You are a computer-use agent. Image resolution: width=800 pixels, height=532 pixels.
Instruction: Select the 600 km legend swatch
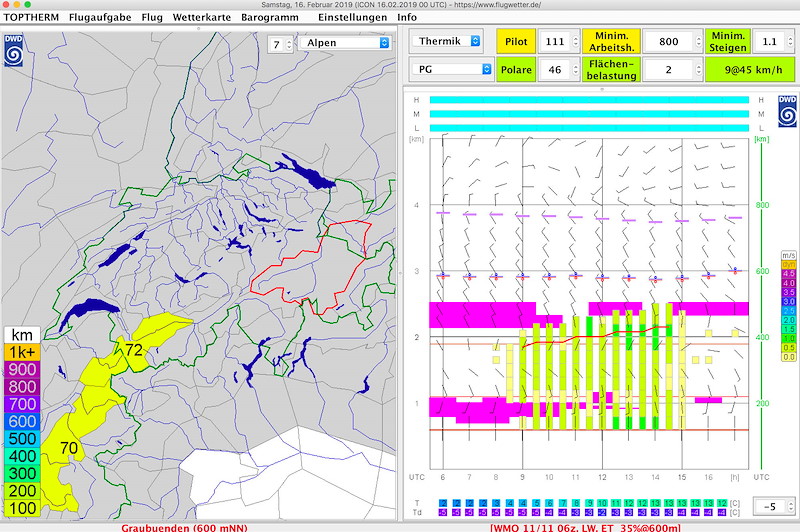(x=22, y=422)
